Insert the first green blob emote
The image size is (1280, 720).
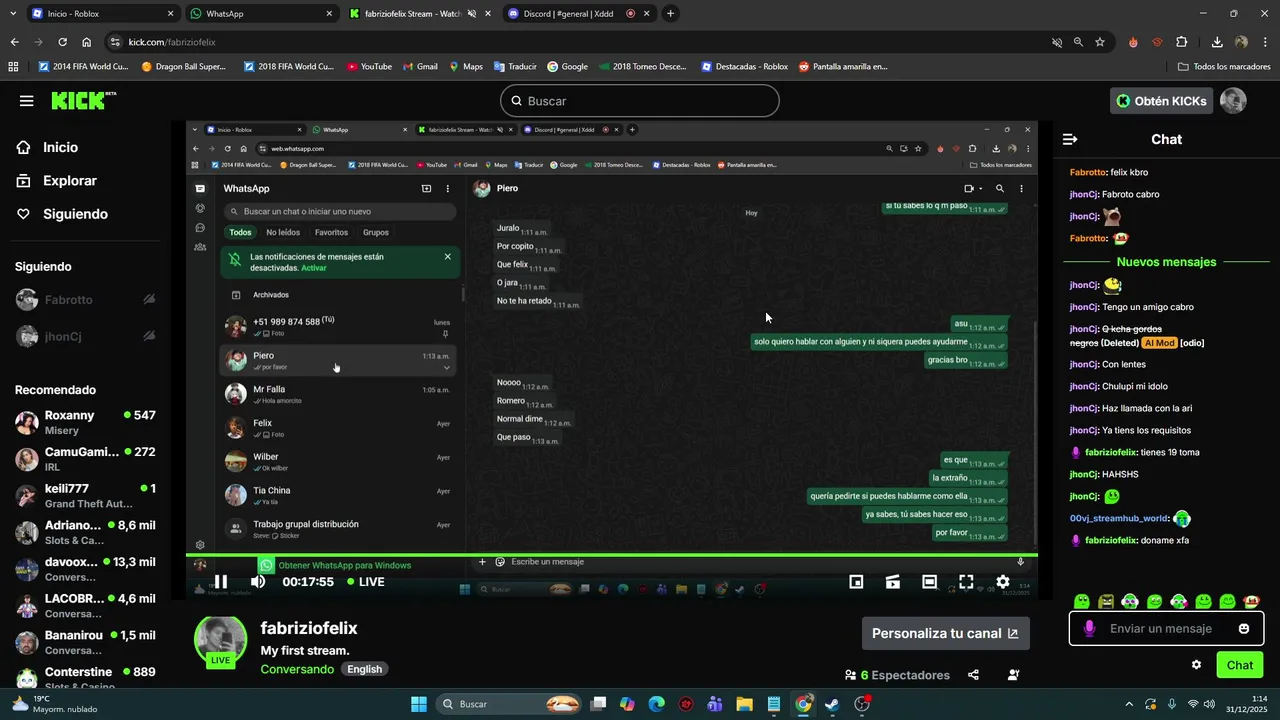point(1081,601)
